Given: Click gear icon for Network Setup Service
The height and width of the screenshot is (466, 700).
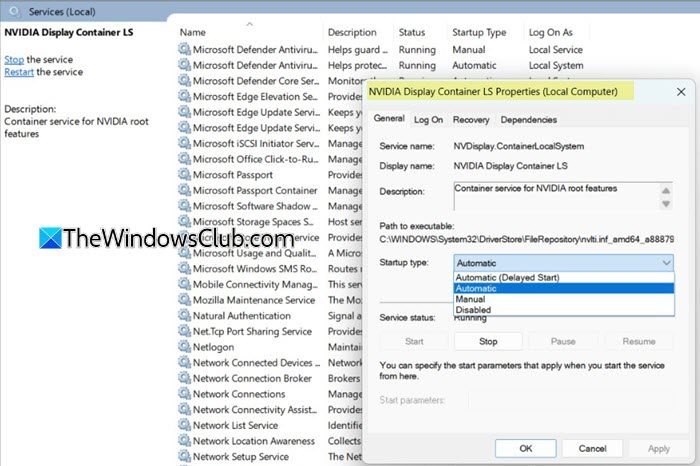Looking at the screenshot, I should 184,456.
